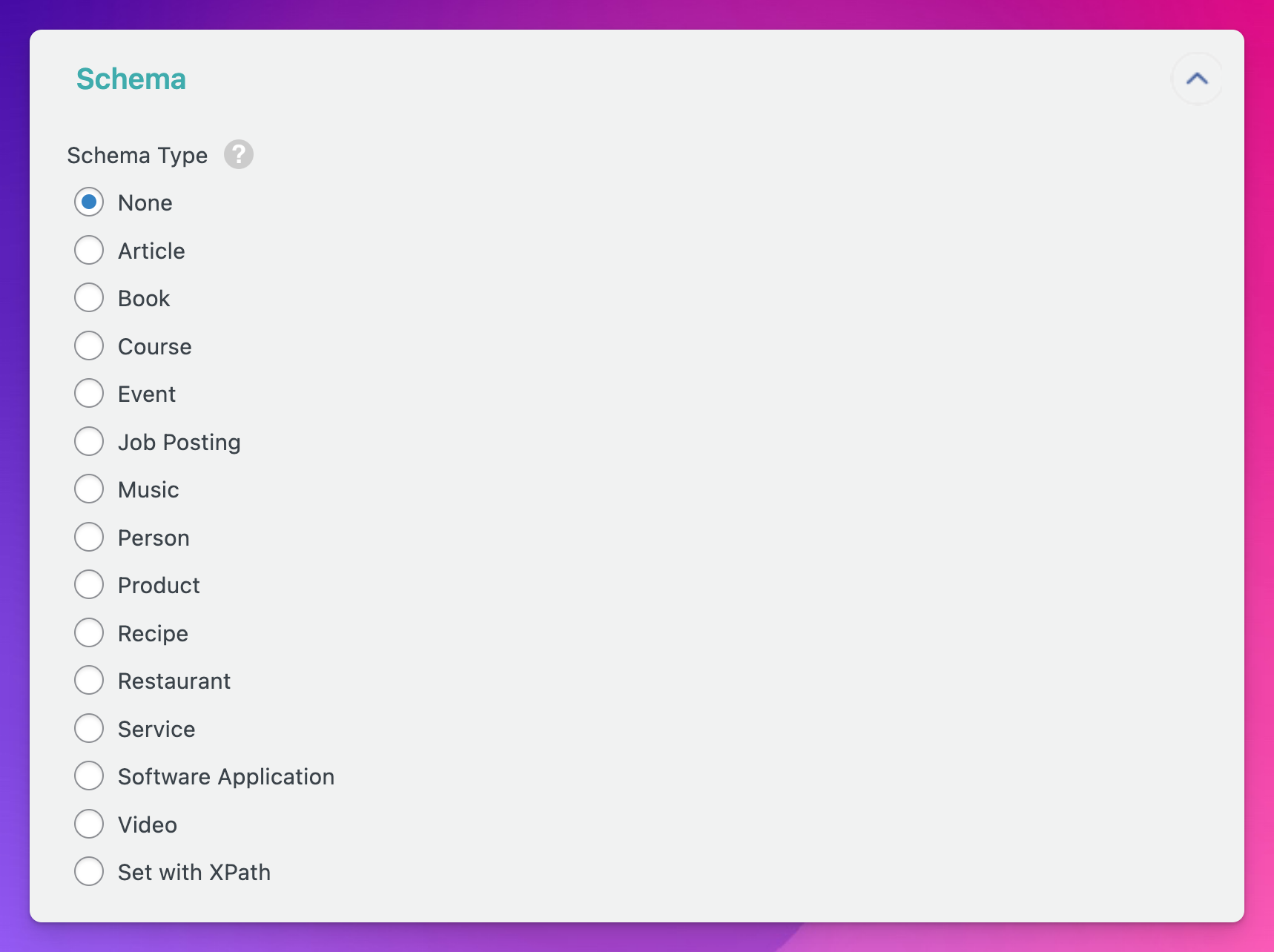The height and width of the screenshot is (952, 1274).
Task: Click the Article label text
Action: tap(151, 251)
